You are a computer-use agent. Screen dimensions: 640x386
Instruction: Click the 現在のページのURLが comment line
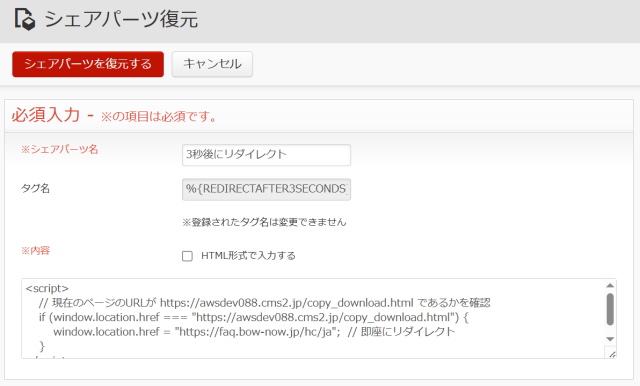pyautogui.click(x=264, y=303)
